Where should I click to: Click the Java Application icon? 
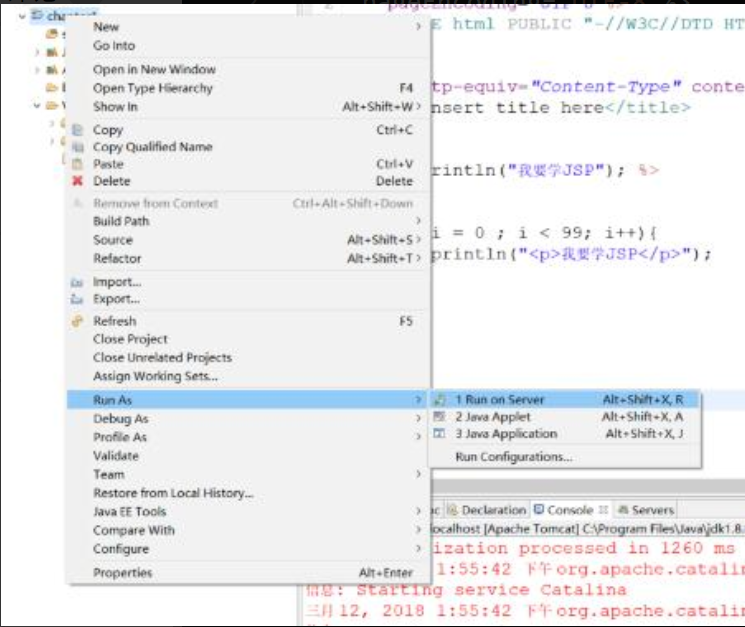click(x=439, y=433)
